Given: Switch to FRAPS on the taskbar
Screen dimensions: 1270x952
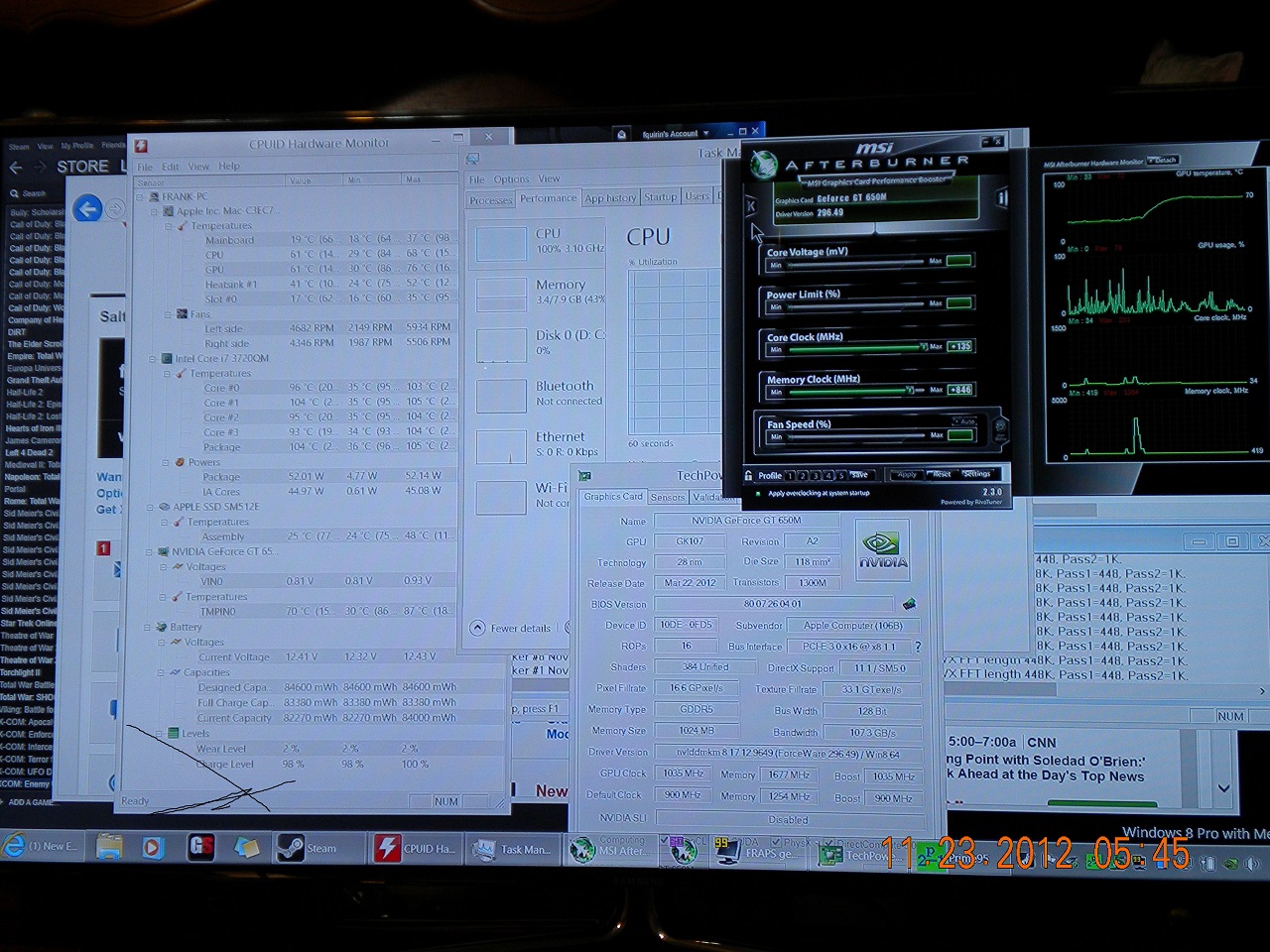Looking at the screenshot, I should 757,851.
